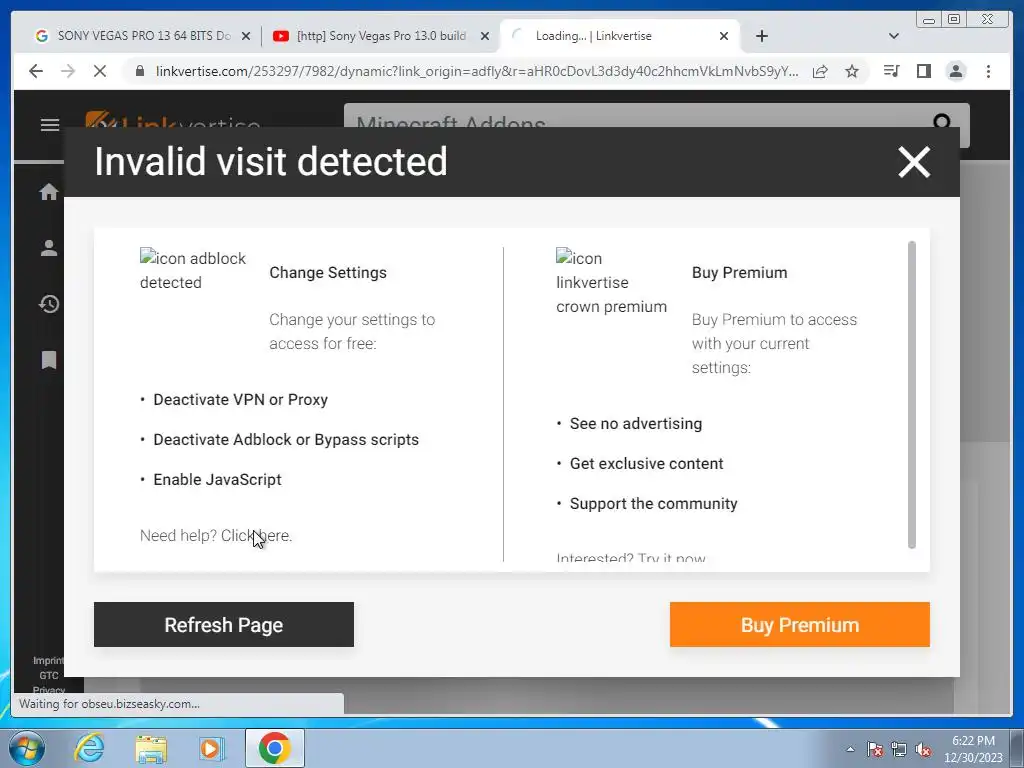This screenshot has height=768, width=1024.
Task: Go back to previous page
Action: click(36, 71)
